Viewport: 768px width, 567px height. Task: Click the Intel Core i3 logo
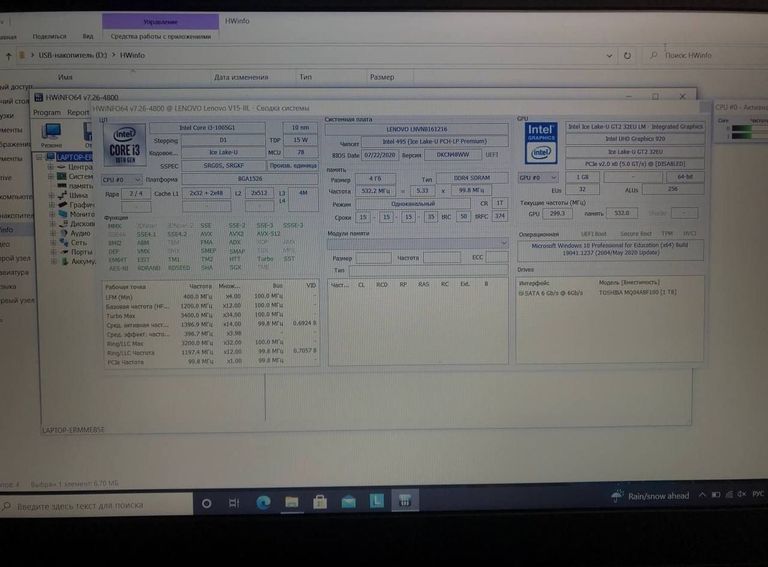point(124,145)
